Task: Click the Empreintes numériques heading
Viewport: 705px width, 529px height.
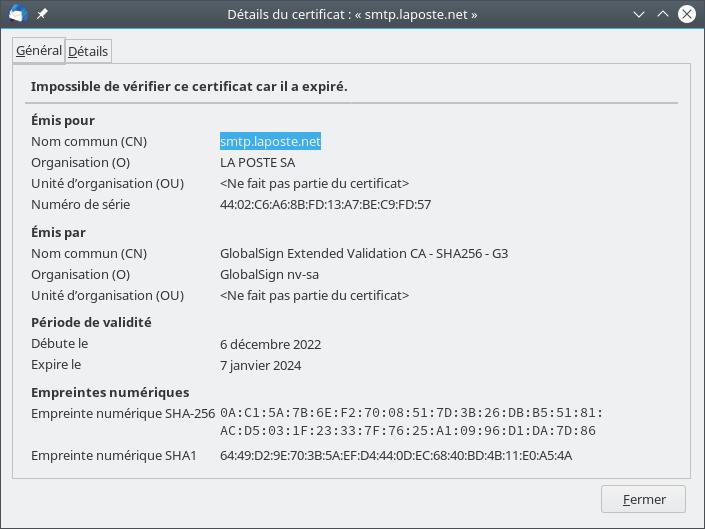Action: point(110,392)
